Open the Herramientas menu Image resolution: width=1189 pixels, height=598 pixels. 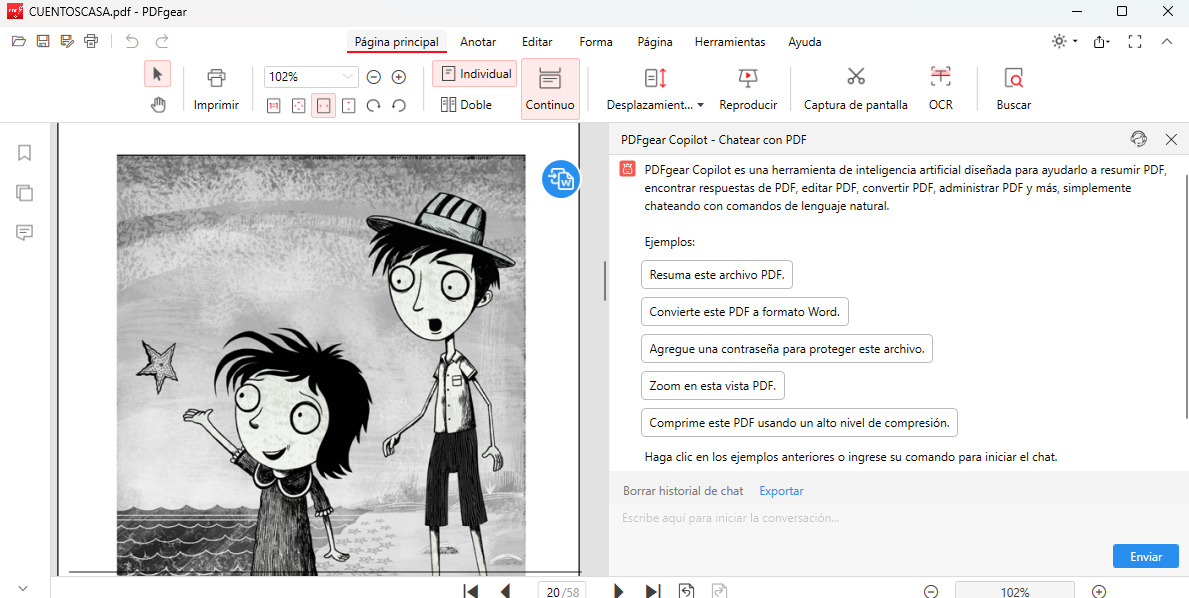[x=729, y=42]
